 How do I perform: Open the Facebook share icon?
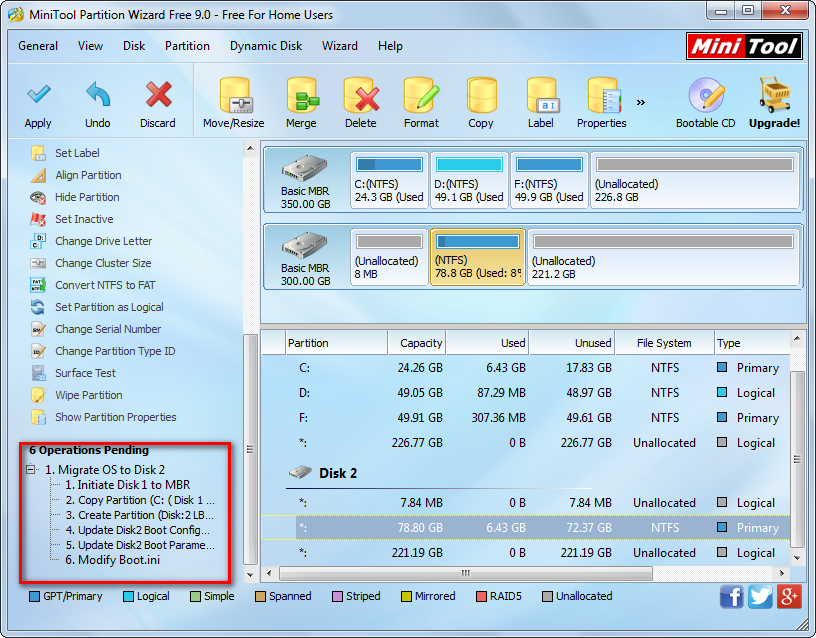(732, 596)
